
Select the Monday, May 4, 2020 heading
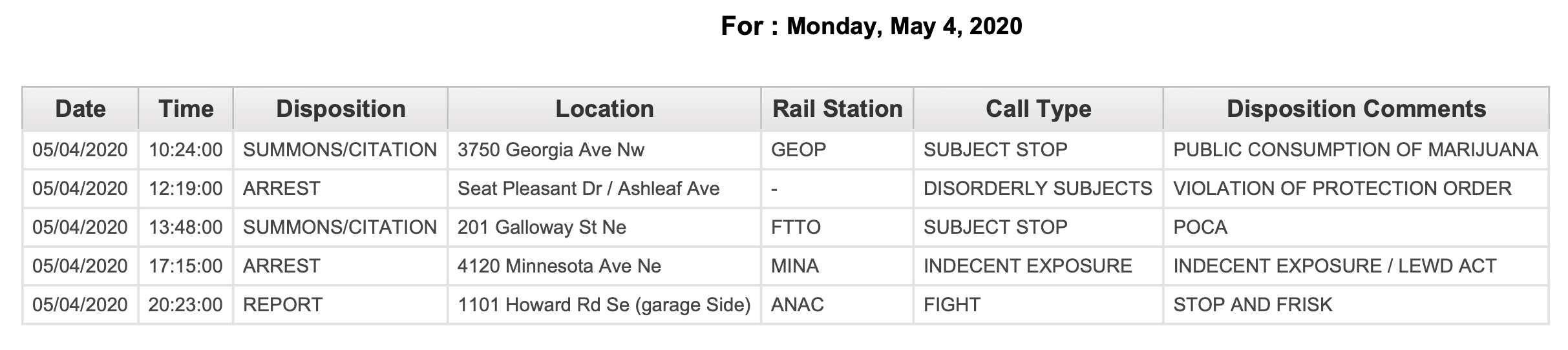[904, 26]
